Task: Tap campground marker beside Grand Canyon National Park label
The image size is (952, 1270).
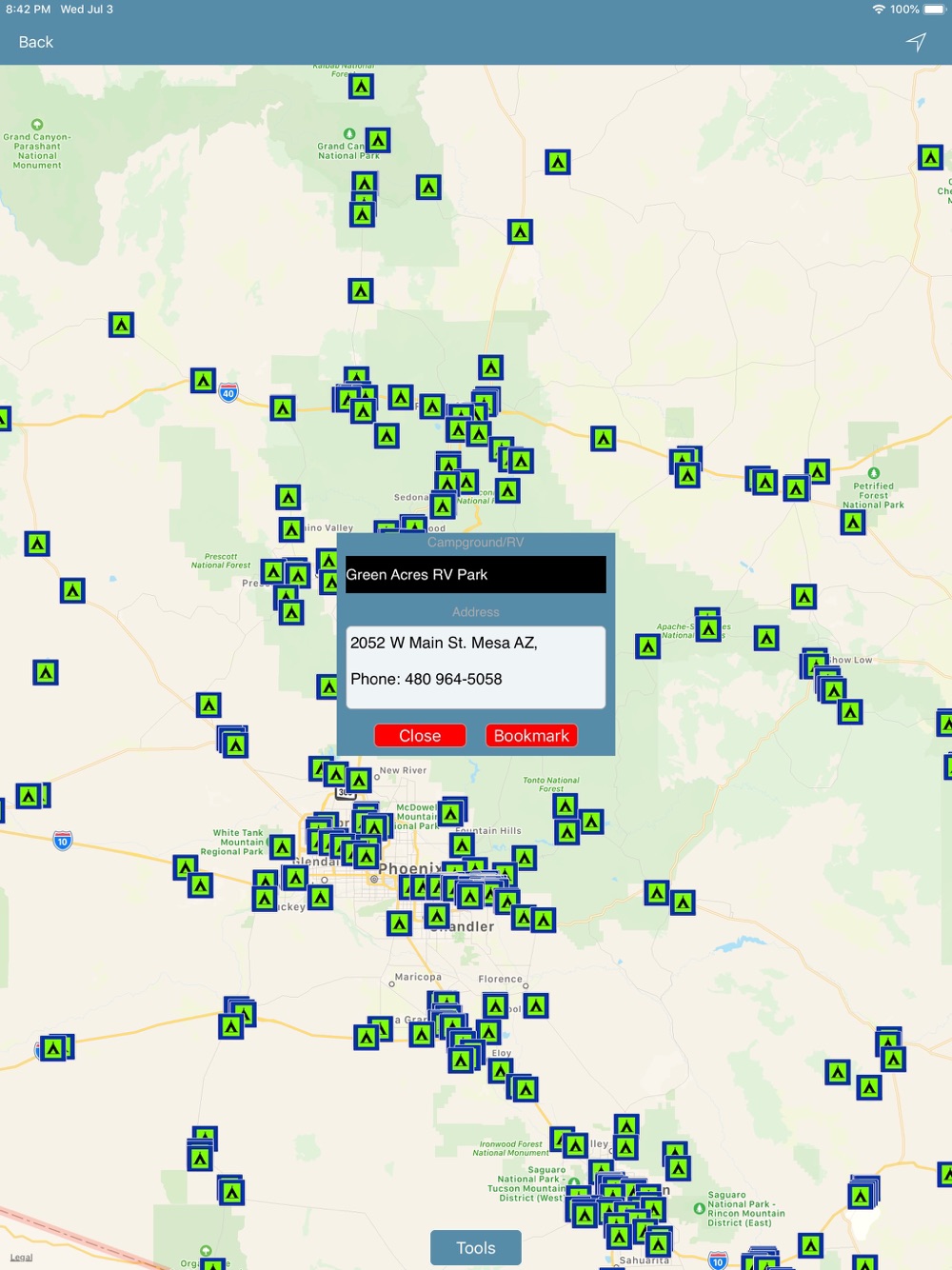Action: 377,141
